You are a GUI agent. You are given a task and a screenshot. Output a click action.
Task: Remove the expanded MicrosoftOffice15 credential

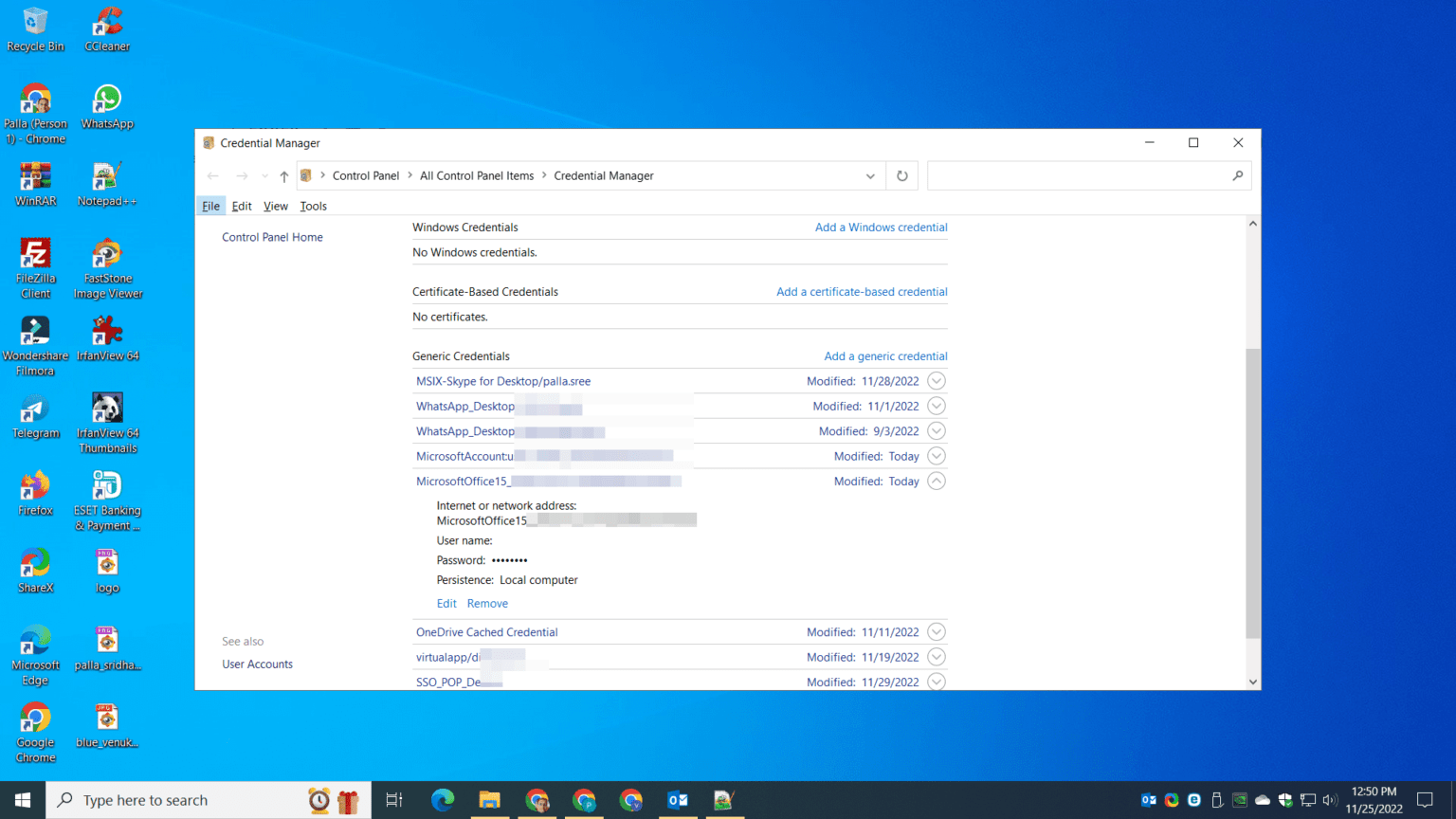(487, 603)
